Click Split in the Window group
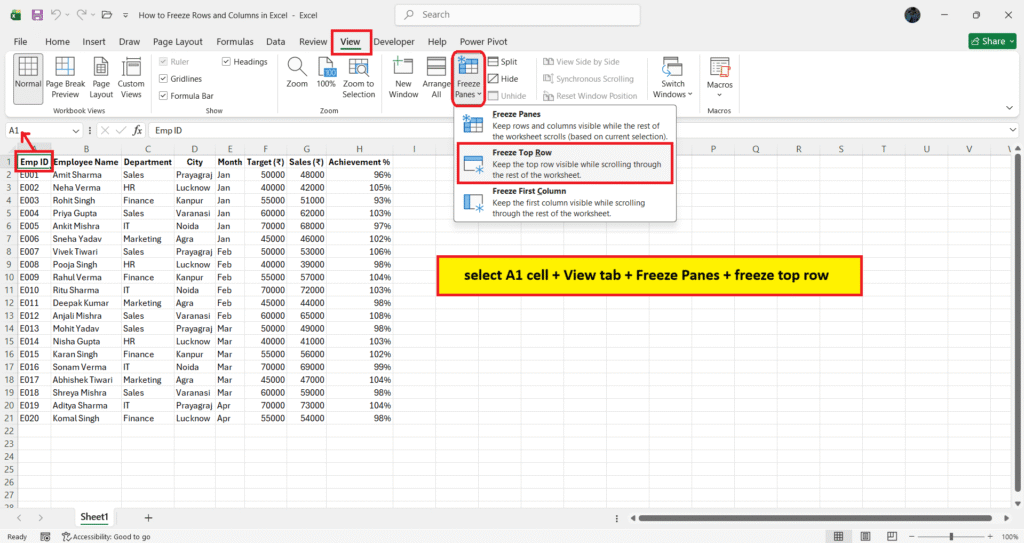 [x=503, y=61]
